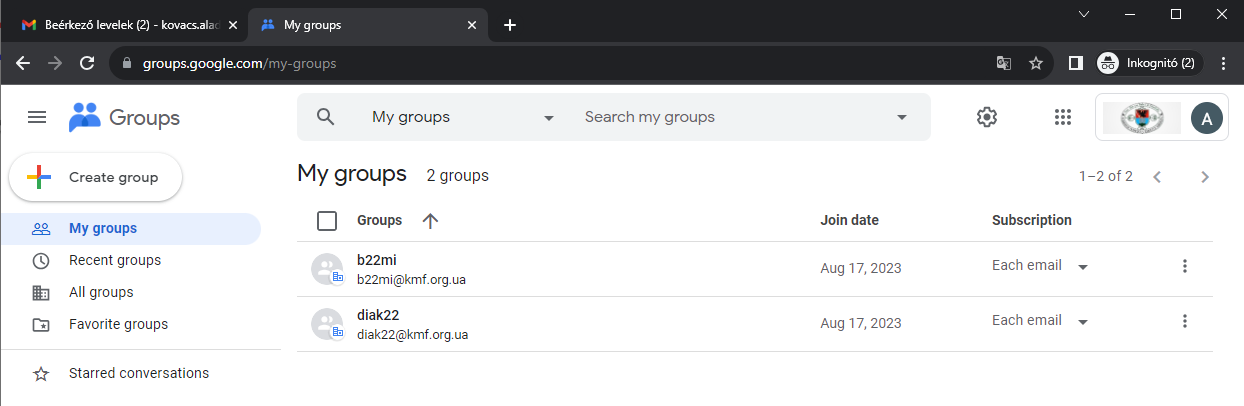Open the search options dropdown arrow
Screen dimensions: 1244x406
pyautogui.click(x=902, y=118)
